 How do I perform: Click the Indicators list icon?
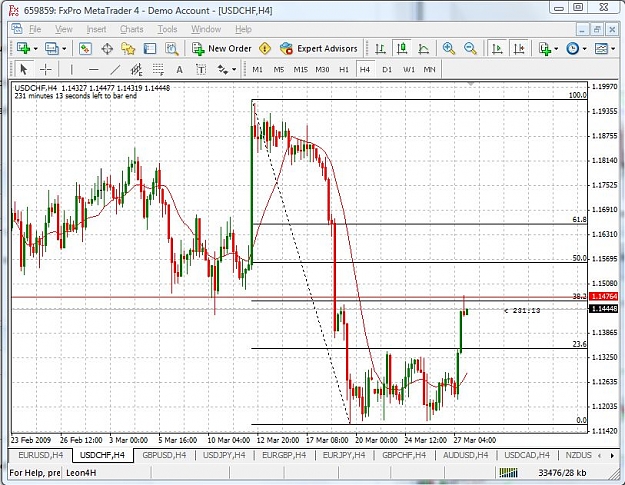point(544,49)
